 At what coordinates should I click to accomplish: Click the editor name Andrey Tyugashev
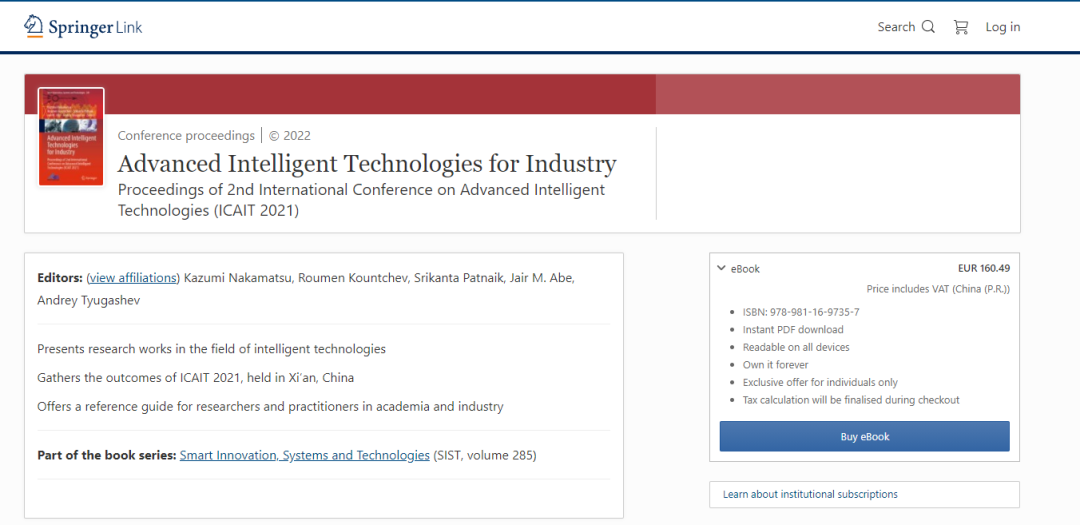(x=89, y=301)
